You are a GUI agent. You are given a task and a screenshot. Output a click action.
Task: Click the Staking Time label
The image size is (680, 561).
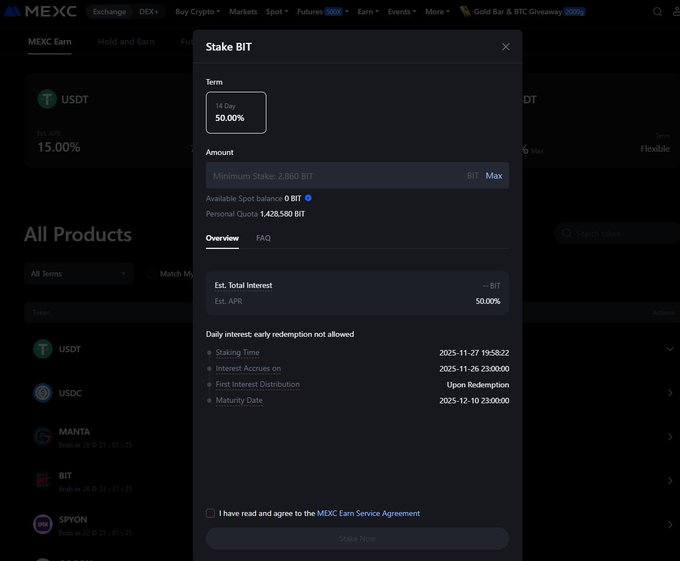[x=237, y=352]
